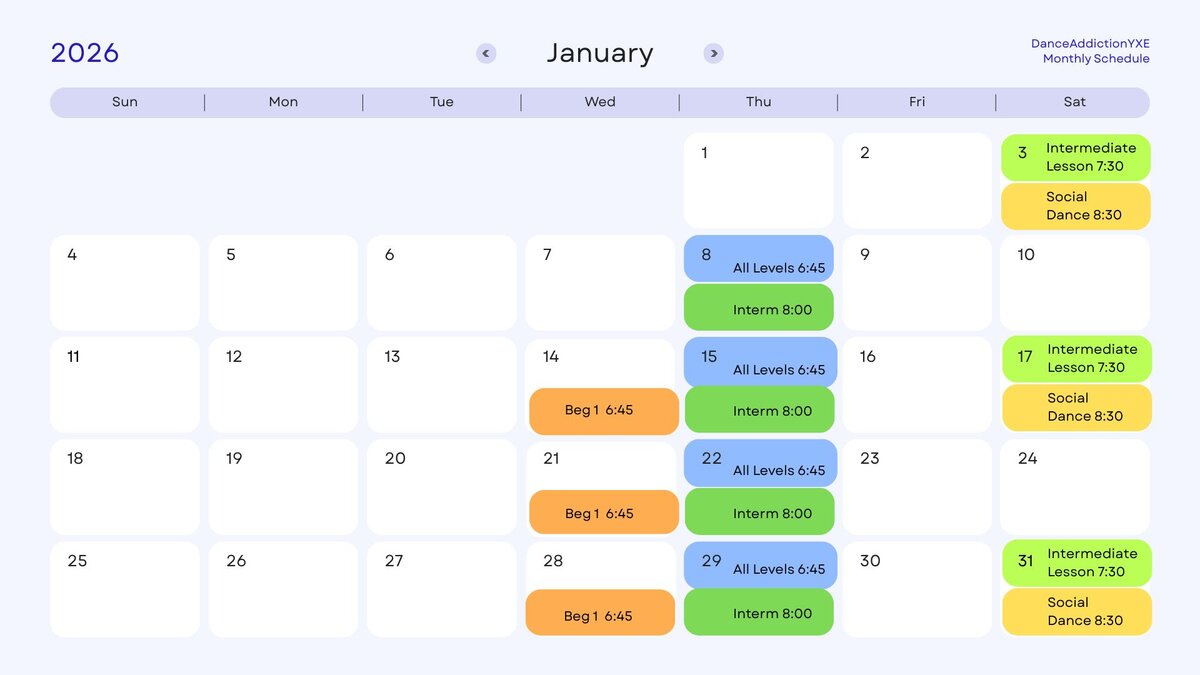Viewport: 1200px width, 675px height.
Task: Open Beg 1 6:45 on January 28
Action: [x=600, y=613]
